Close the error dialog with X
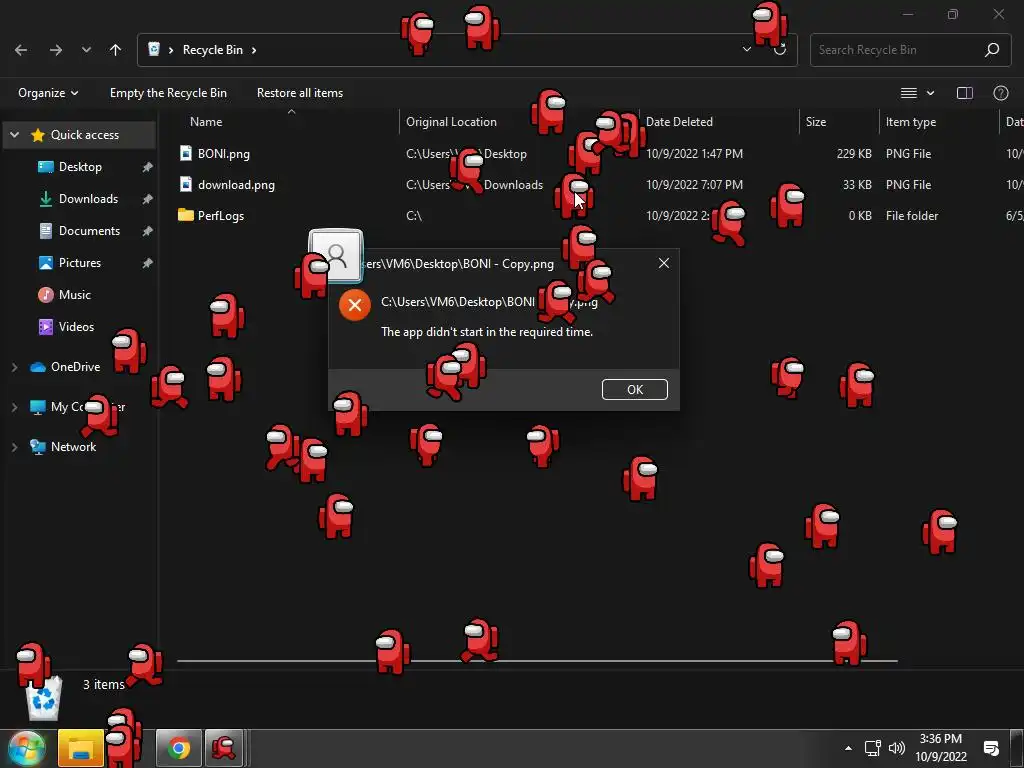 pos(664,263)
